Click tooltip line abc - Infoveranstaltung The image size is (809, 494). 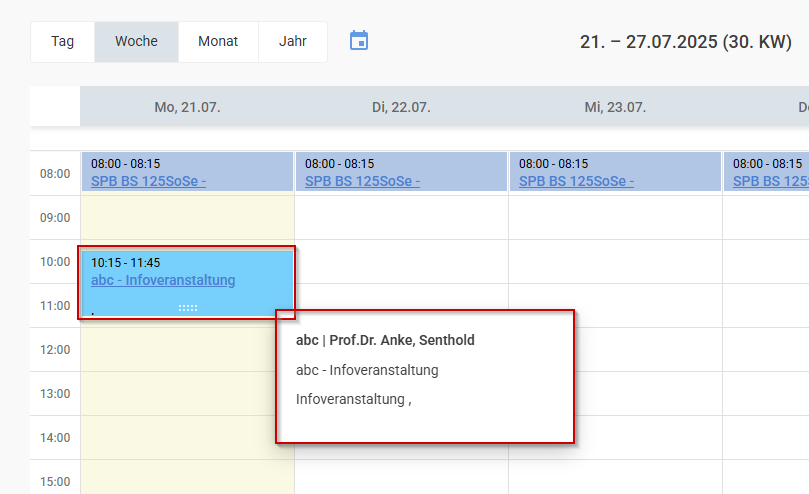367,370
